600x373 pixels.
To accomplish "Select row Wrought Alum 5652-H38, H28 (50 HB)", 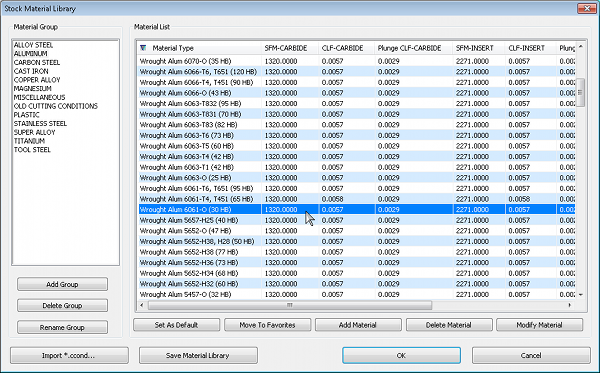I will 356,241.
